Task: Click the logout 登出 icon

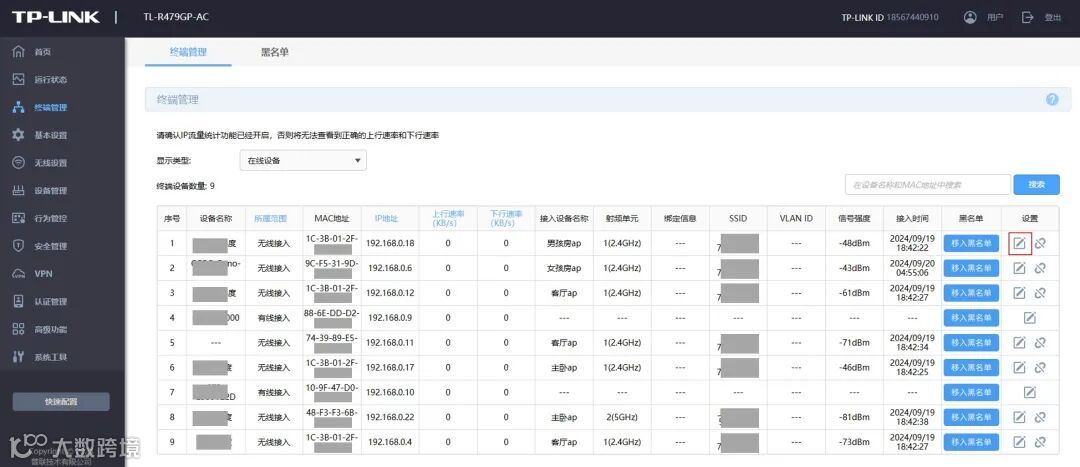Action: click(x=1028, y=17)
